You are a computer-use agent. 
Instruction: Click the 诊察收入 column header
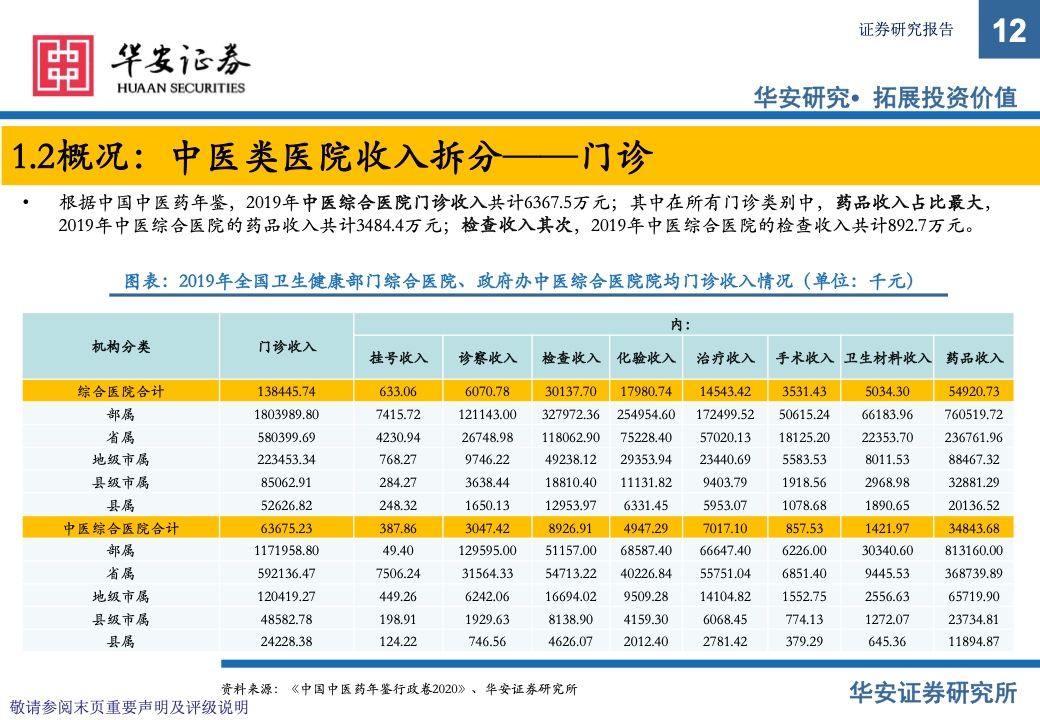pos(488,358)
